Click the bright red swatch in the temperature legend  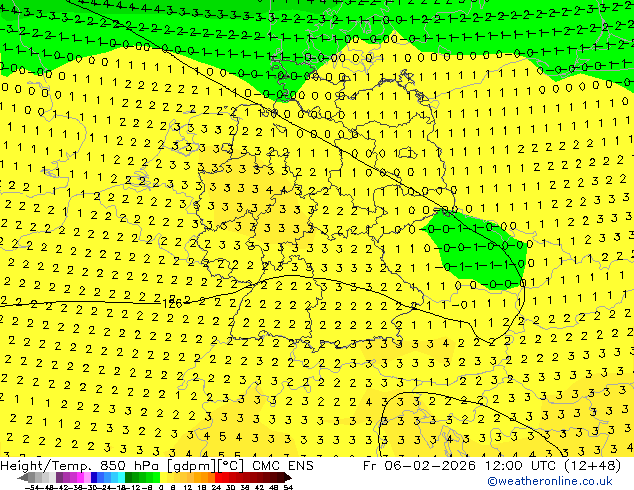click(219, 478)
